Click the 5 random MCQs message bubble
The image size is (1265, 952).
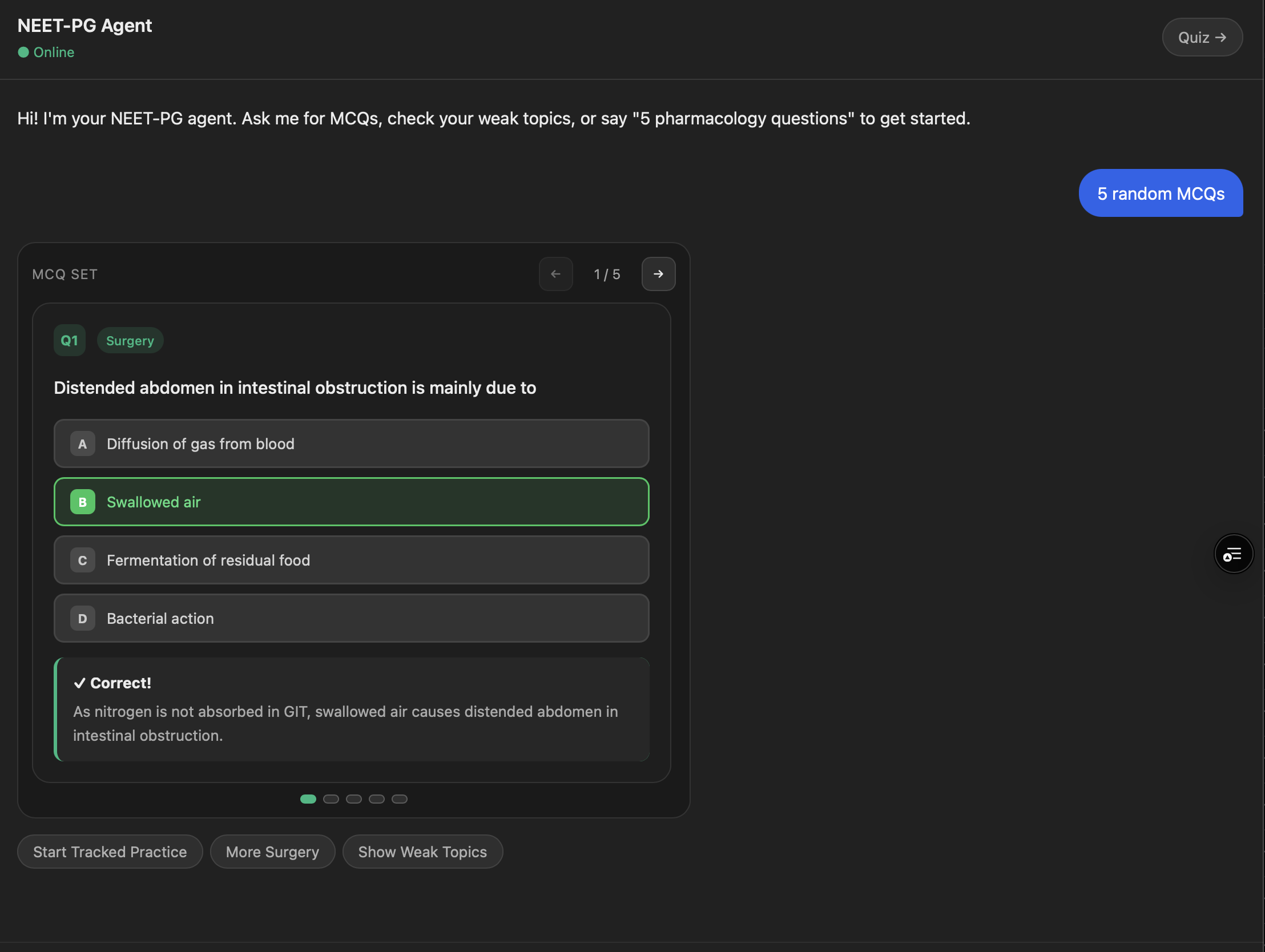pos(1161,193)
